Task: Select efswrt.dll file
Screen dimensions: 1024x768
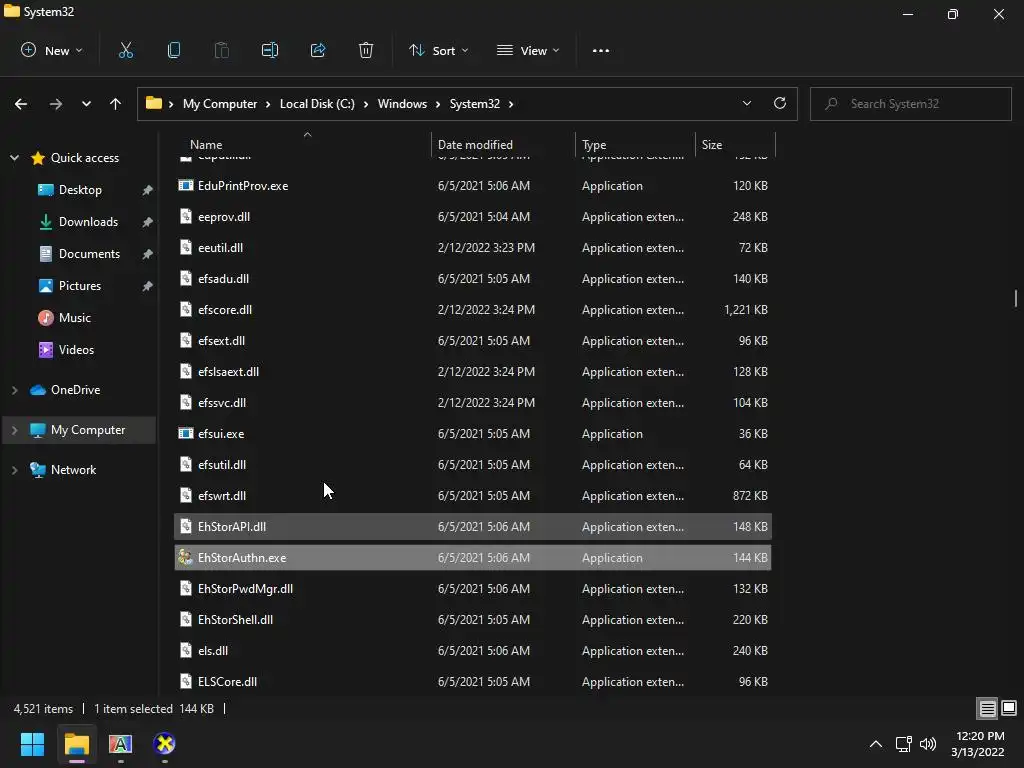Action: point(473,495)
